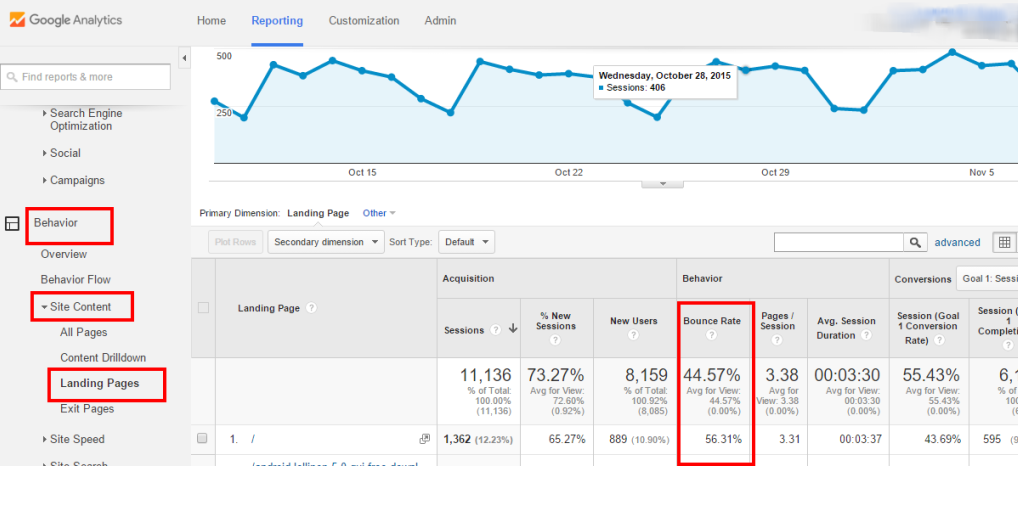Click the Plot Rows button

(236, 242)
